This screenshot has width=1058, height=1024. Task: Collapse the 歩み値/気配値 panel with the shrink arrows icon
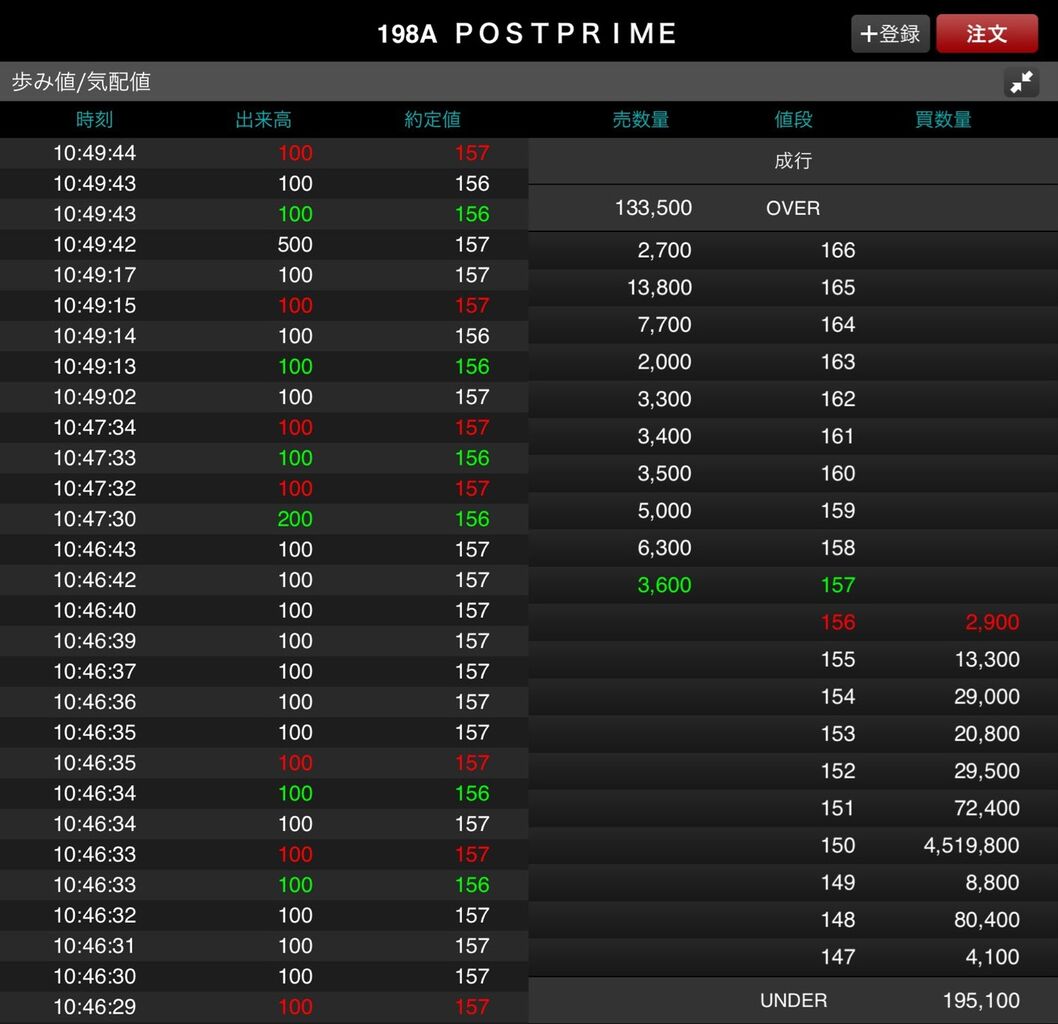tap(1021, 82)
